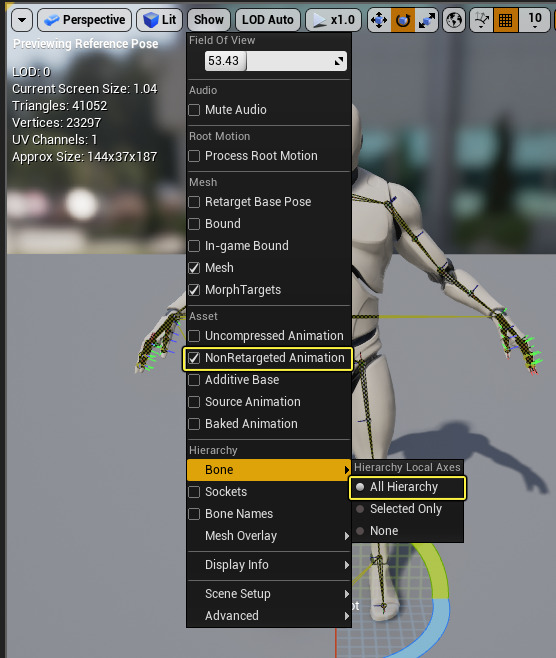
Task: Click the Current Screen Size: 1.04 text
Action: click(84, 89)
